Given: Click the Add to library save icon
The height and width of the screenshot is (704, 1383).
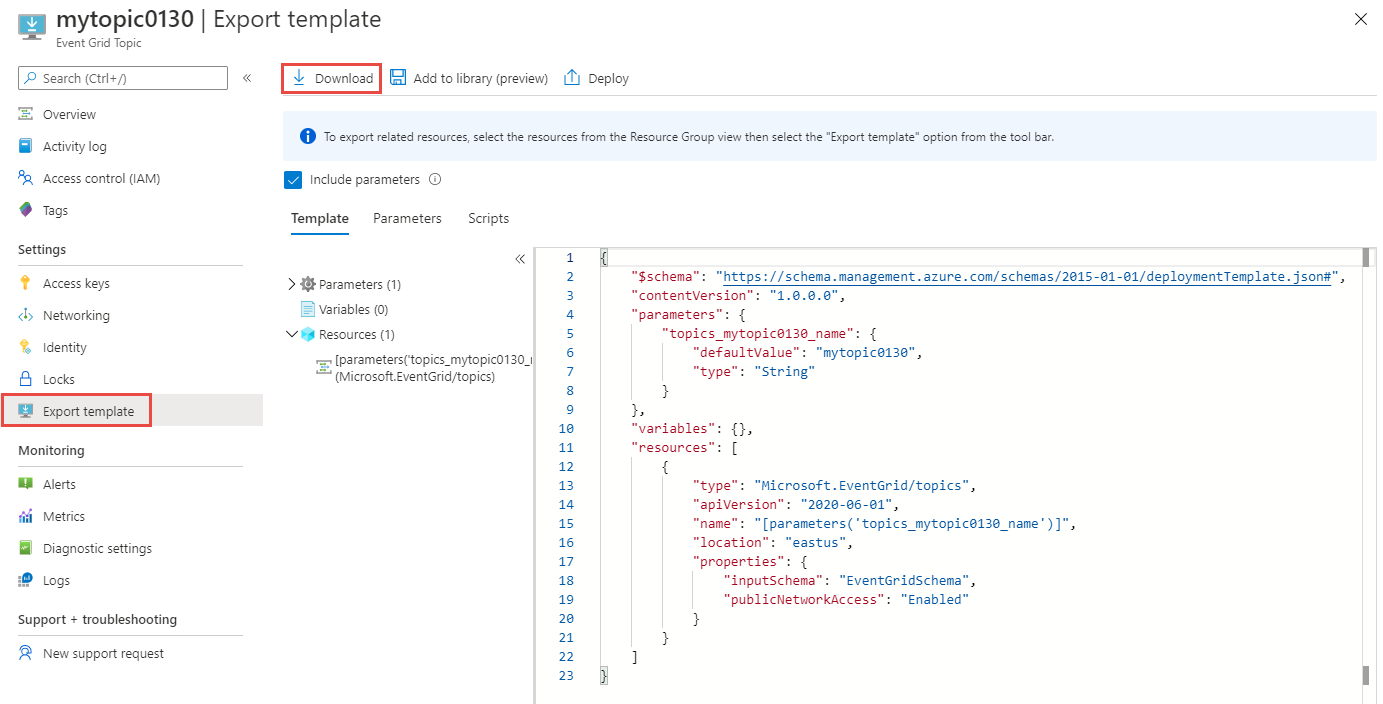Looking at the screenshot, I should (x=398, y=78).
